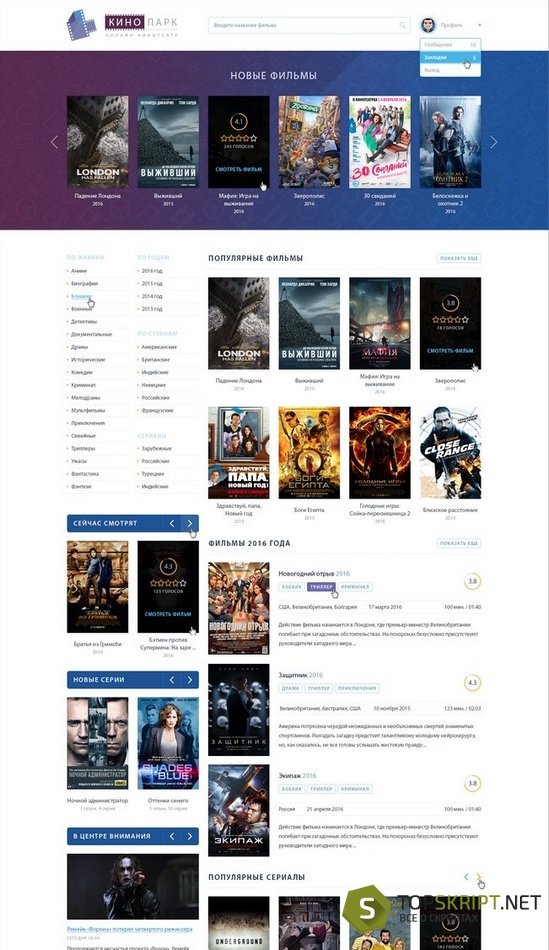The image size is (549, 950).
Task: Open the Боги Египта poster thumbnail
Action: coord(309,453)
